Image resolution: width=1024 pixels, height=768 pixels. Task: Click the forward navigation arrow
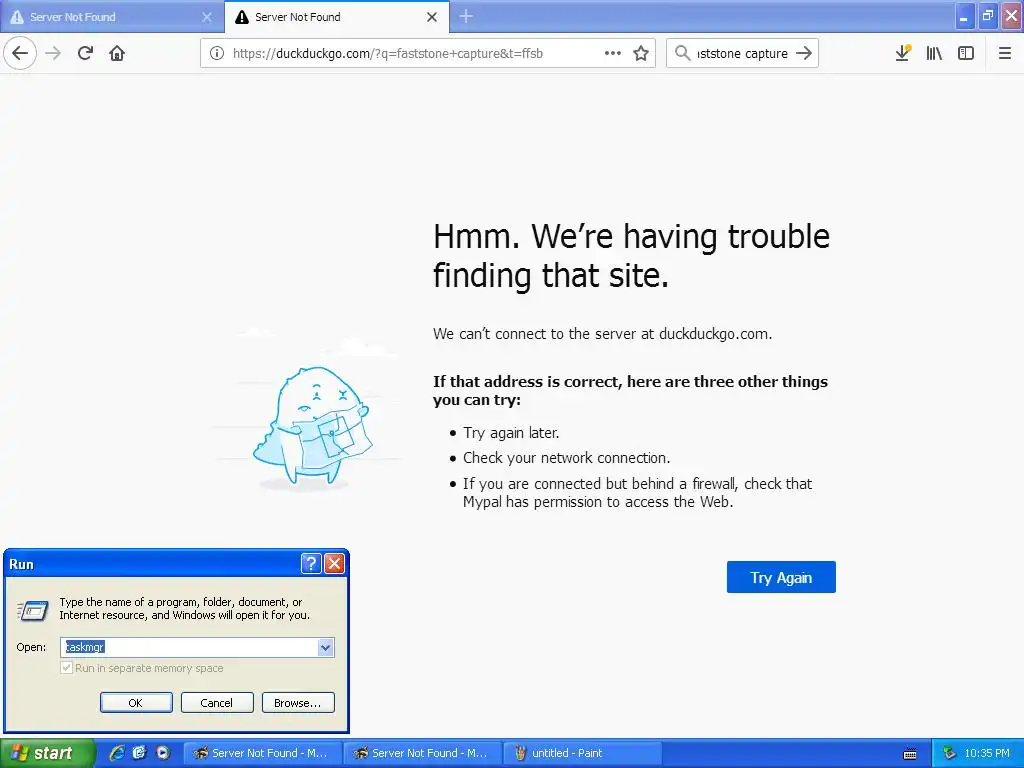53,53
